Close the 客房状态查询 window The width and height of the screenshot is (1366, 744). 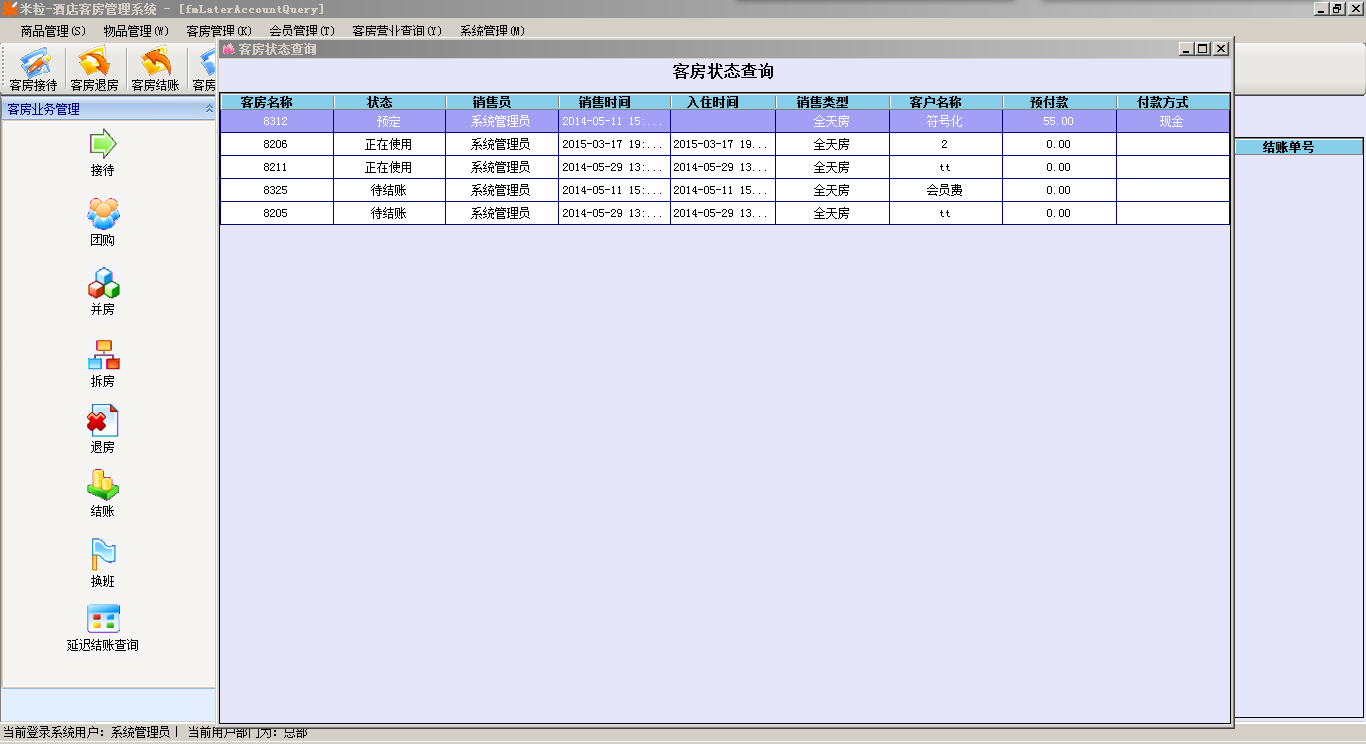1221,49
